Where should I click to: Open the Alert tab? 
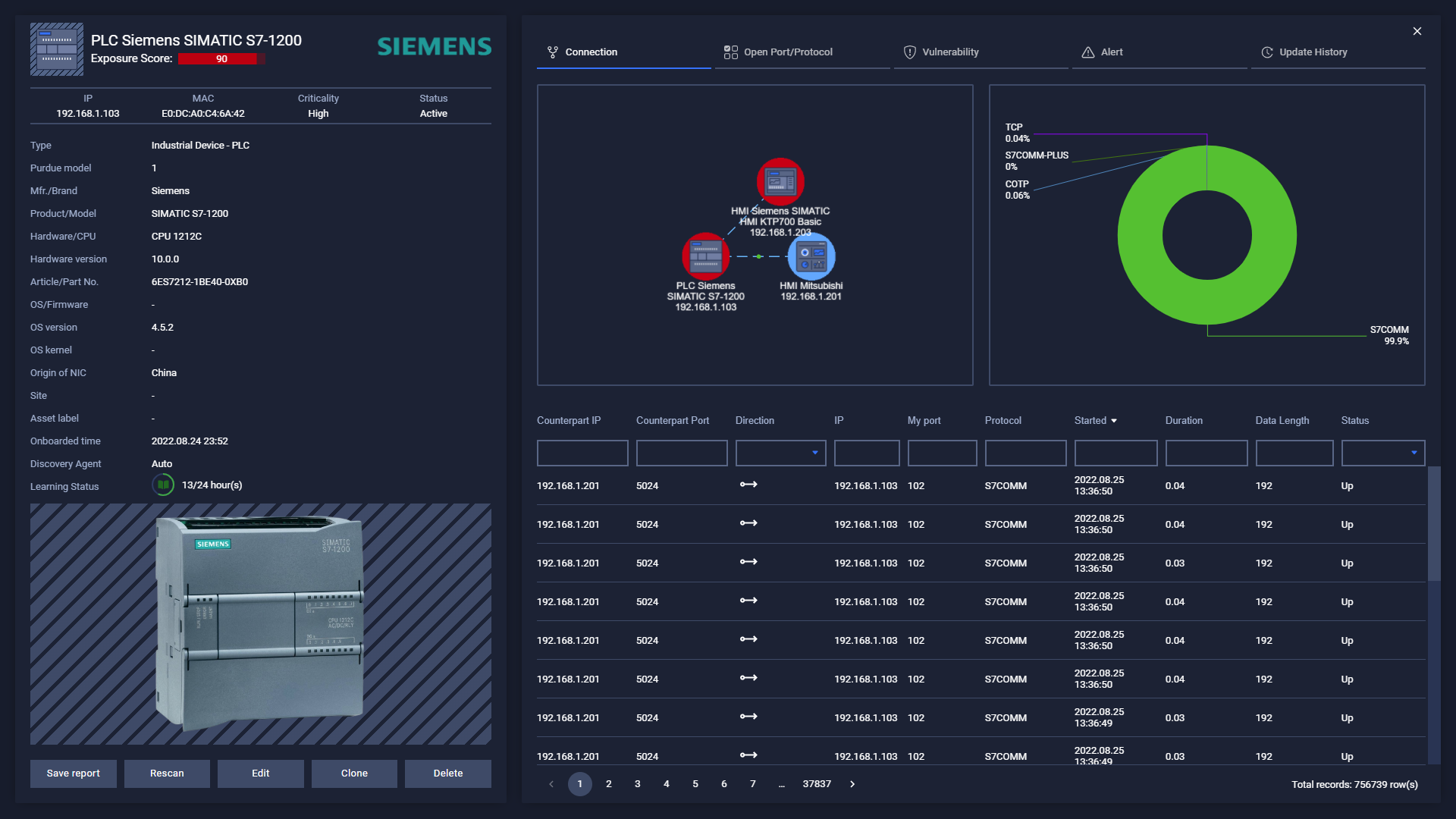[x=1159, y=52]
